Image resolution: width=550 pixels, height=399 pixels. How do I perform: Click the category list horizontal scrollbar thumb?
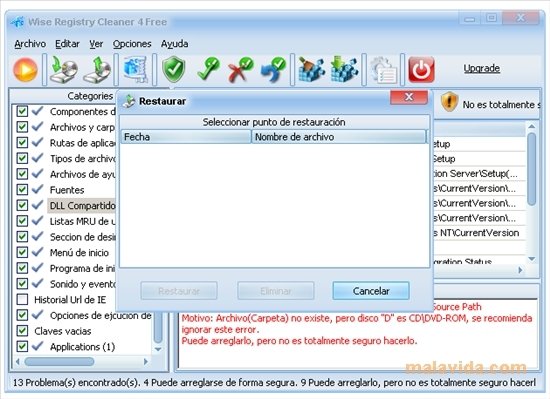click(59, 361)
